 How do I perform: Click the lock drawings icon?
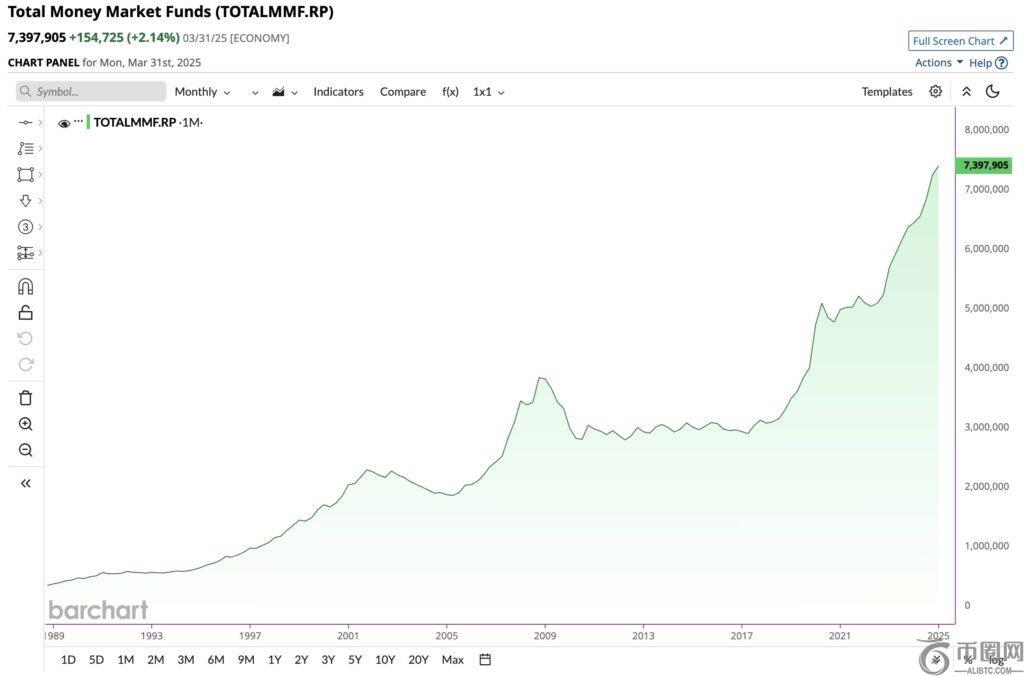coord(26,313)
